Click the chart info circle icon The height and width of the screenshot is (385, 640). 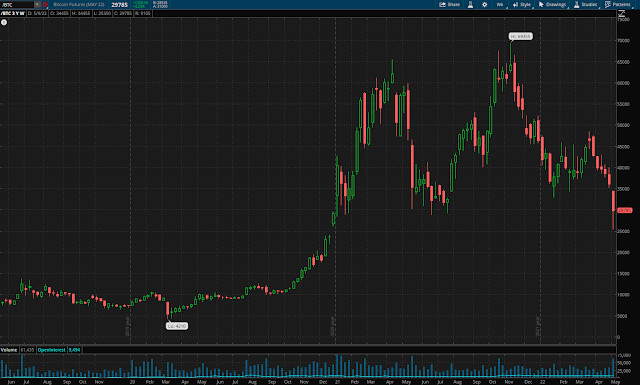coord(4,22)
